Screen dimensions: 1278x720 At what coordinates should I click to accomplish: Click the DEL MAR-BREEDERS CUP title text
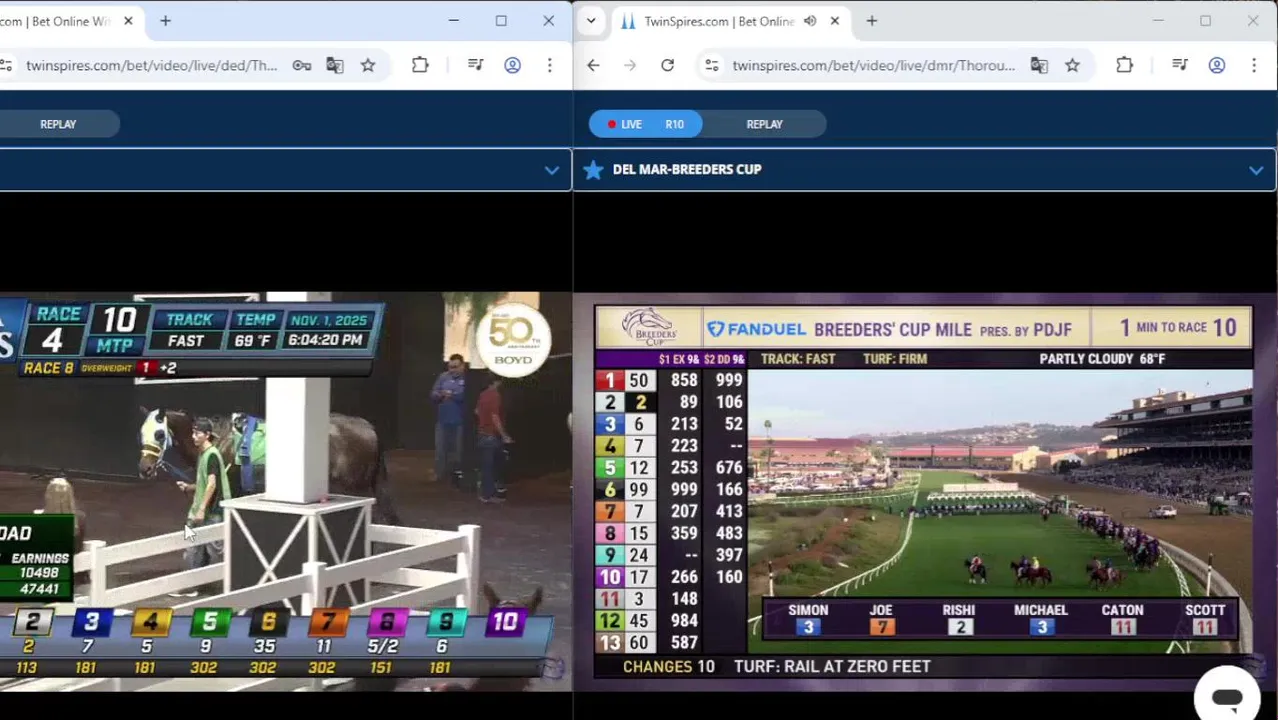click(x=687, y=170)
